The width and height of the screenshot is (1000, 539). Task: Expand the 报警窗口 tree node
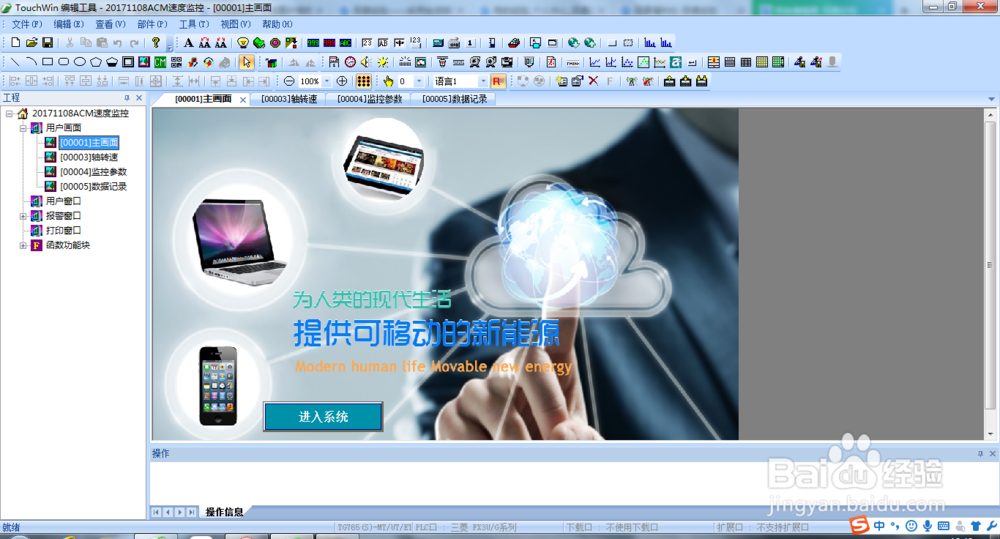[23, 216]
